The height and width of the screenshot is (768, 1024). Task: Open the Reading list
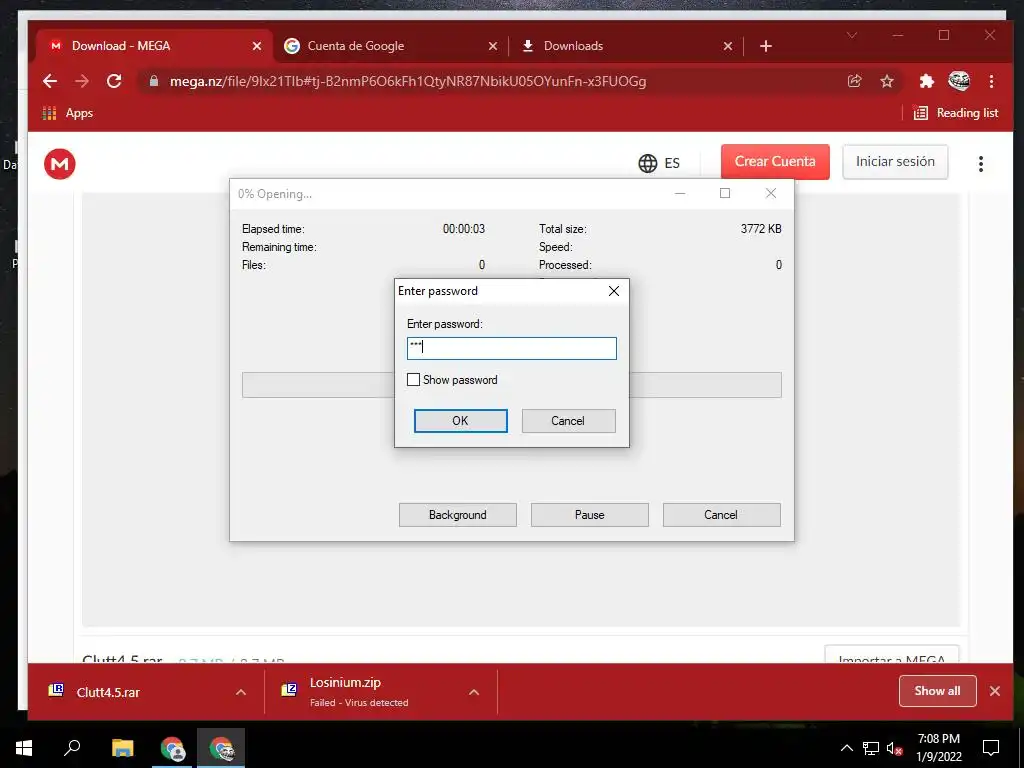coord(956,113)
